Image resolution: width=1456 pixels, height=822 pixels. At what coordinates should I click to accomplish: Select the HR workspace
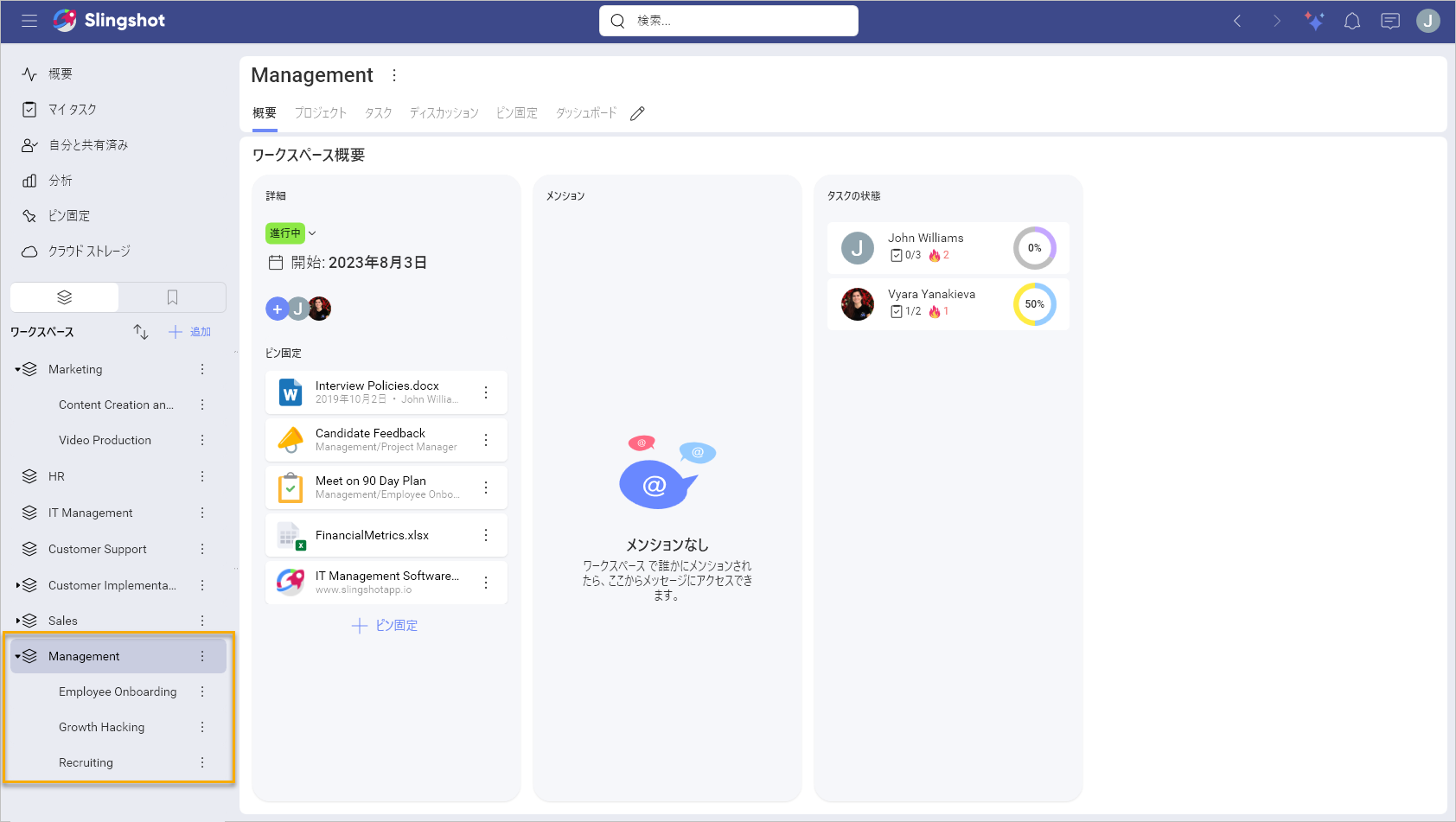[x=56, y=476]
